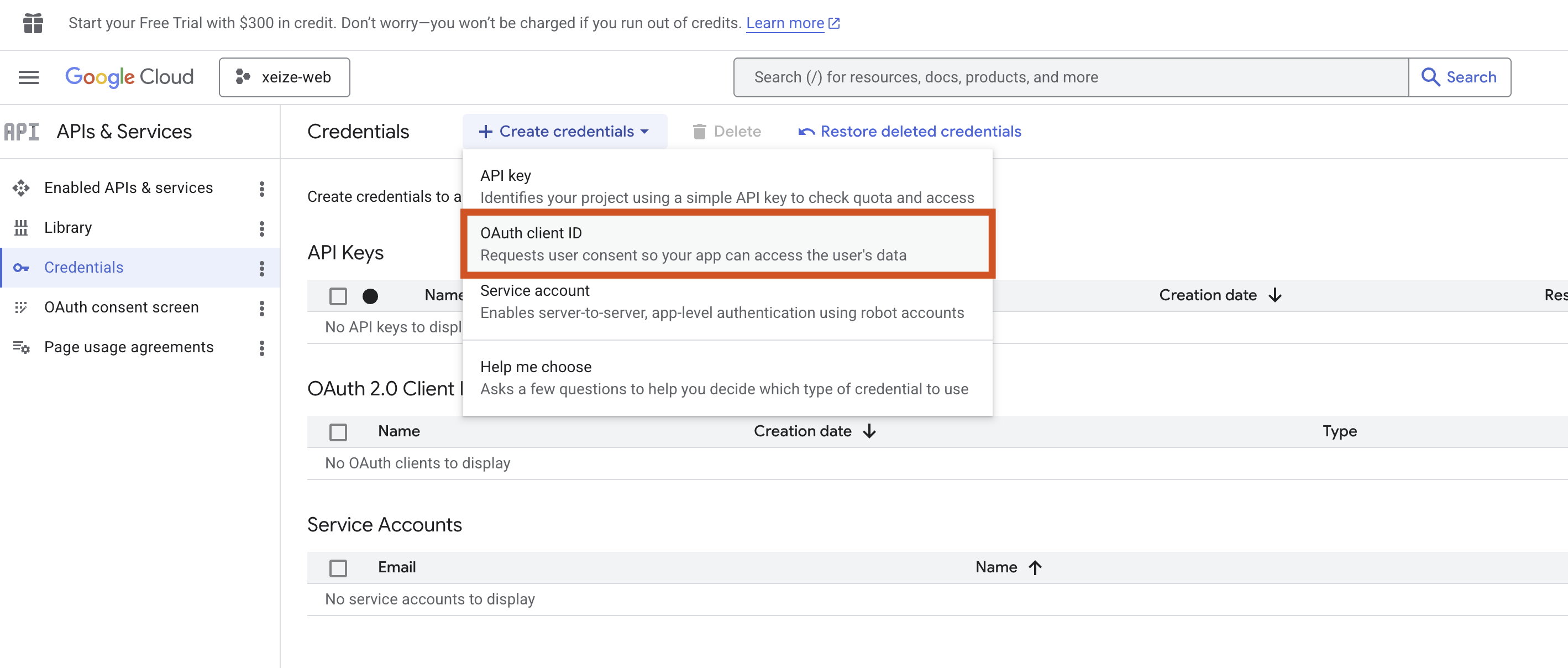The width and height of the screenshot is (1568, 668).
Task: Click 'No OAuth clients to display' text
Action: (418, 463)
